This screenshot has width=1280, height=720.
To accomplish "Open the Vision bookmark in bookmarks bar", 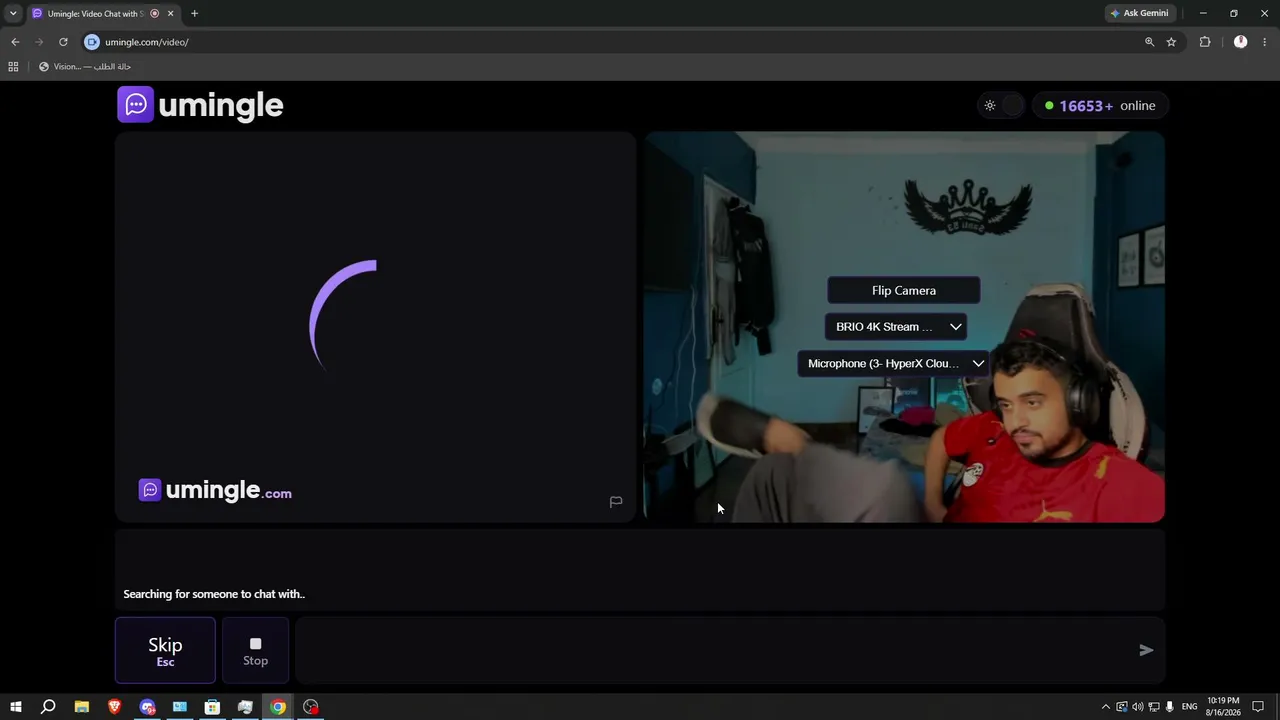I will pos(85,67).
